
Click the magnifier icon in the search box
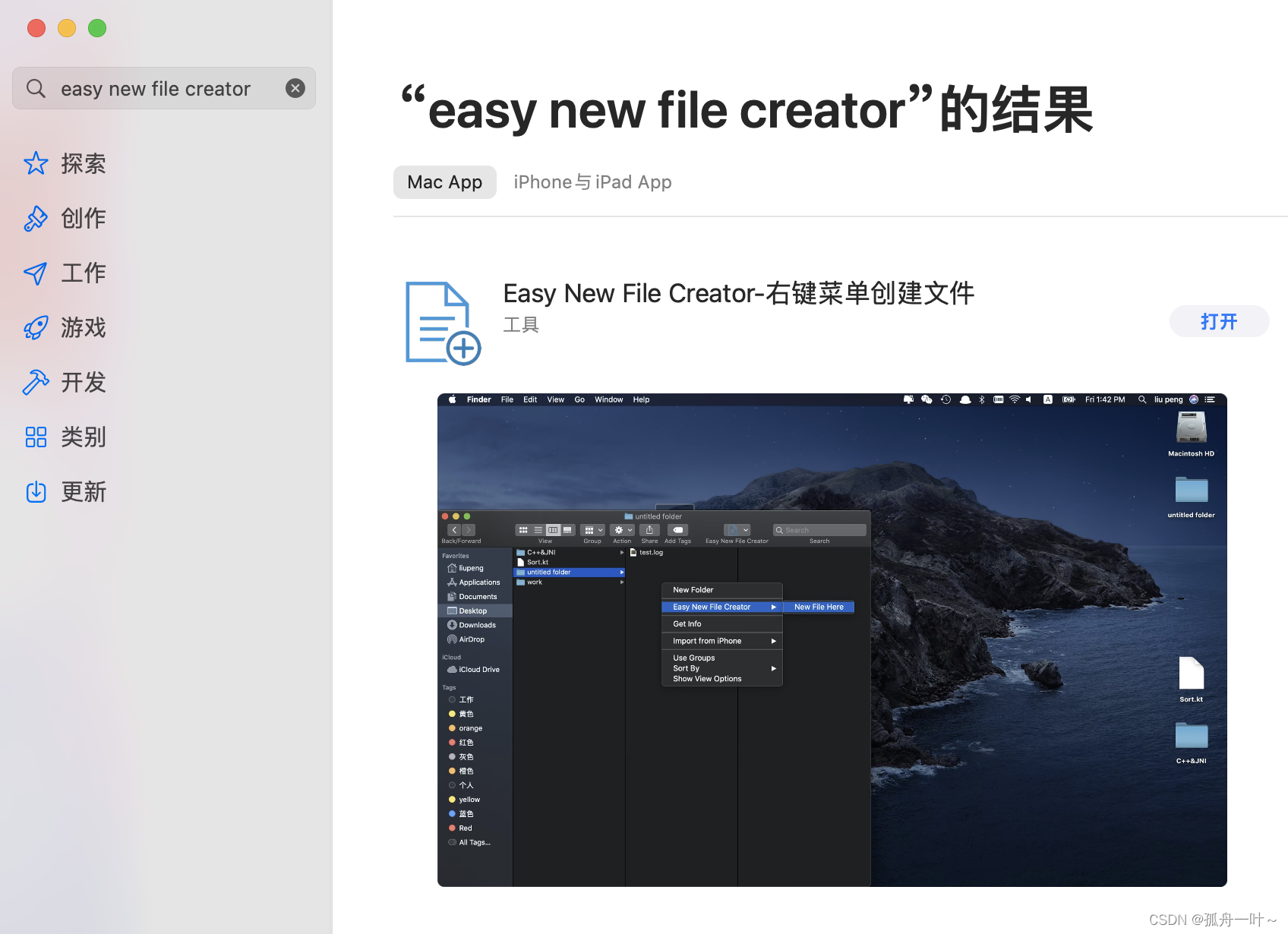point(36,88)
